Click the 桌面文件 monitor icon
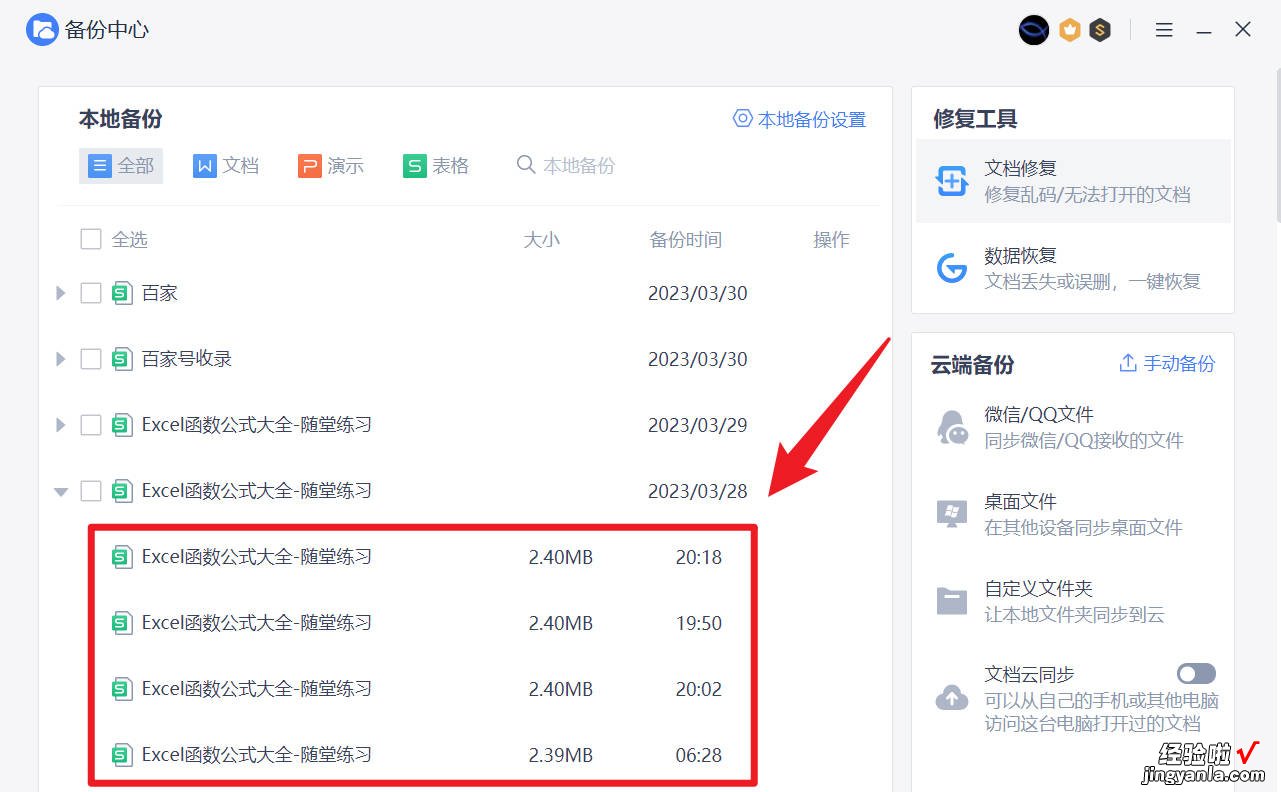The image size is (1281, 792). (951, 514)
